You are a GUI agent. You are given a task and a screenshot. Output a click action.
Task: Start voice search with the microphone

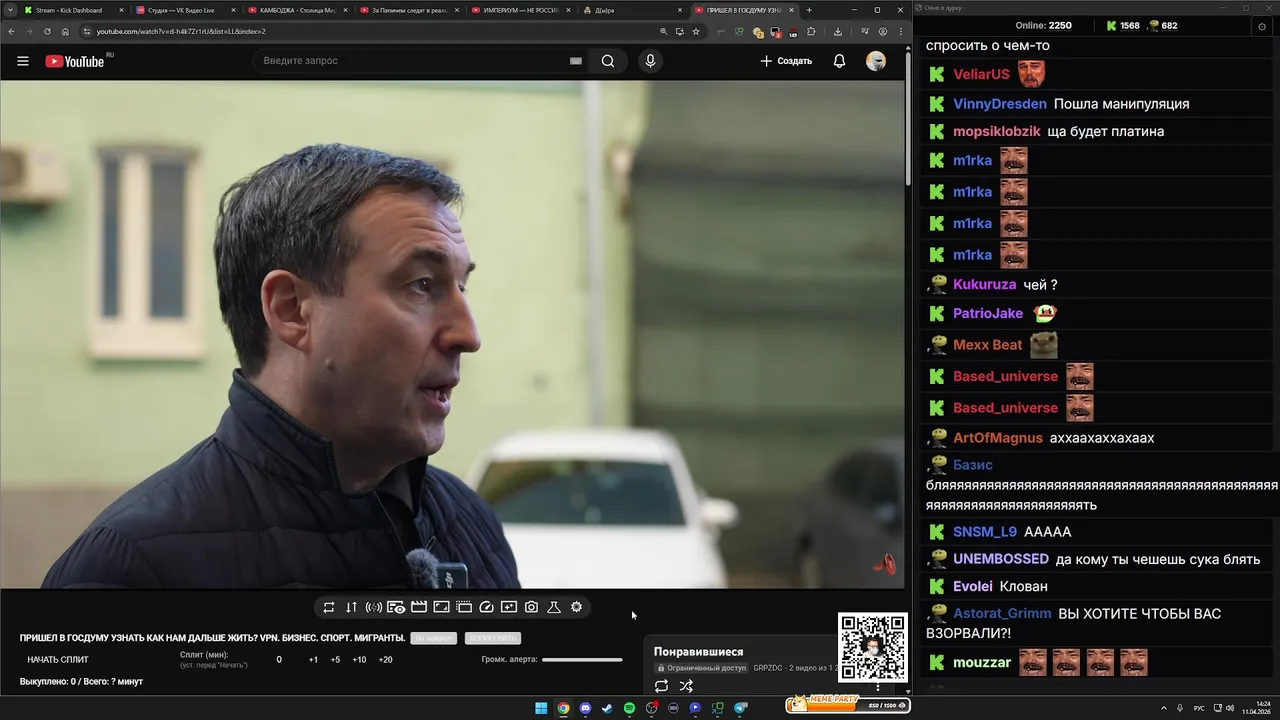click(650, 61)
